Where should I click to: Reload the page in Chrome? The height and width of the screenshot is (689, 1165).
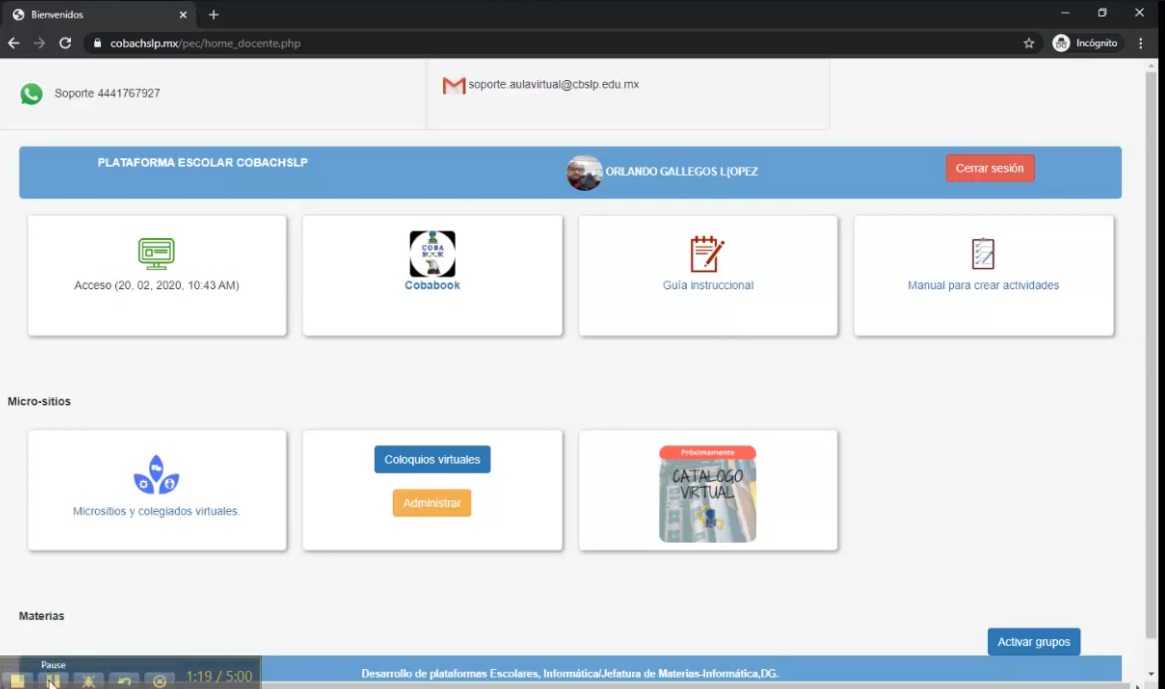tap(65, 43)
